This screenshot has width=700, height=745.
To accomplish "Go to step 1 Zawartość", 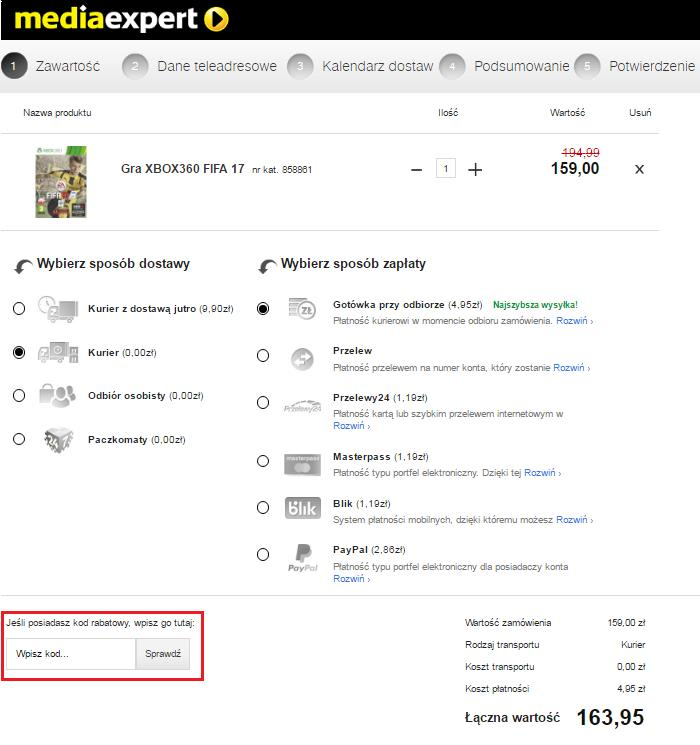I will click(x=51, y=66).
